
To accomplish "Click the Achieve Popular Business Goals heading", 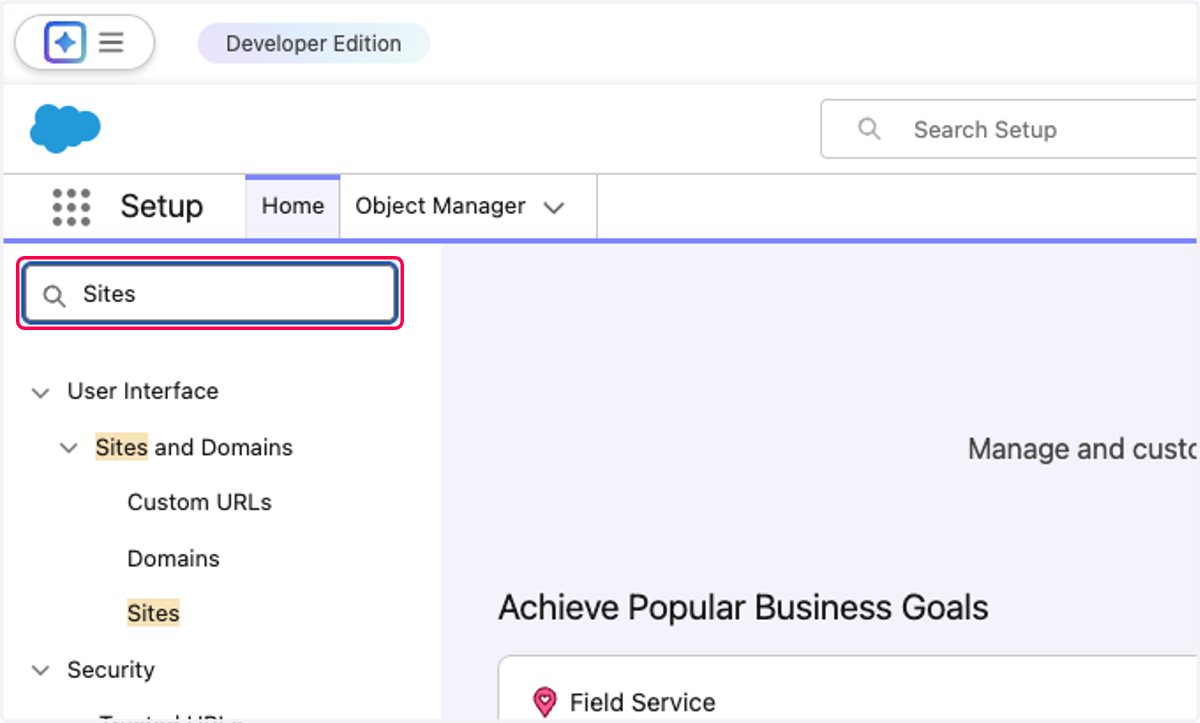I will [x=743, y=607].
